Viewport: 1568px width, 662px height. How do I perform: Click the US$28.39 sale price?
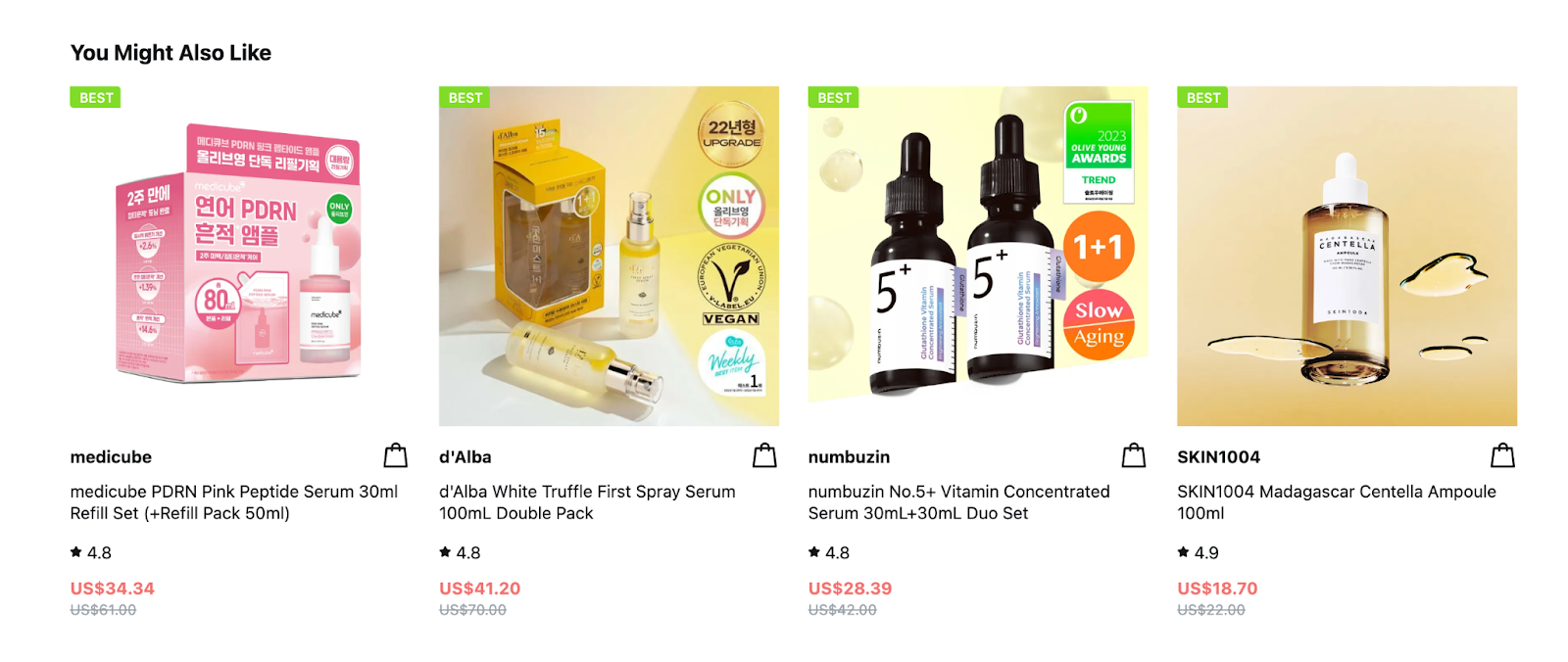click(x=850, y=589)
